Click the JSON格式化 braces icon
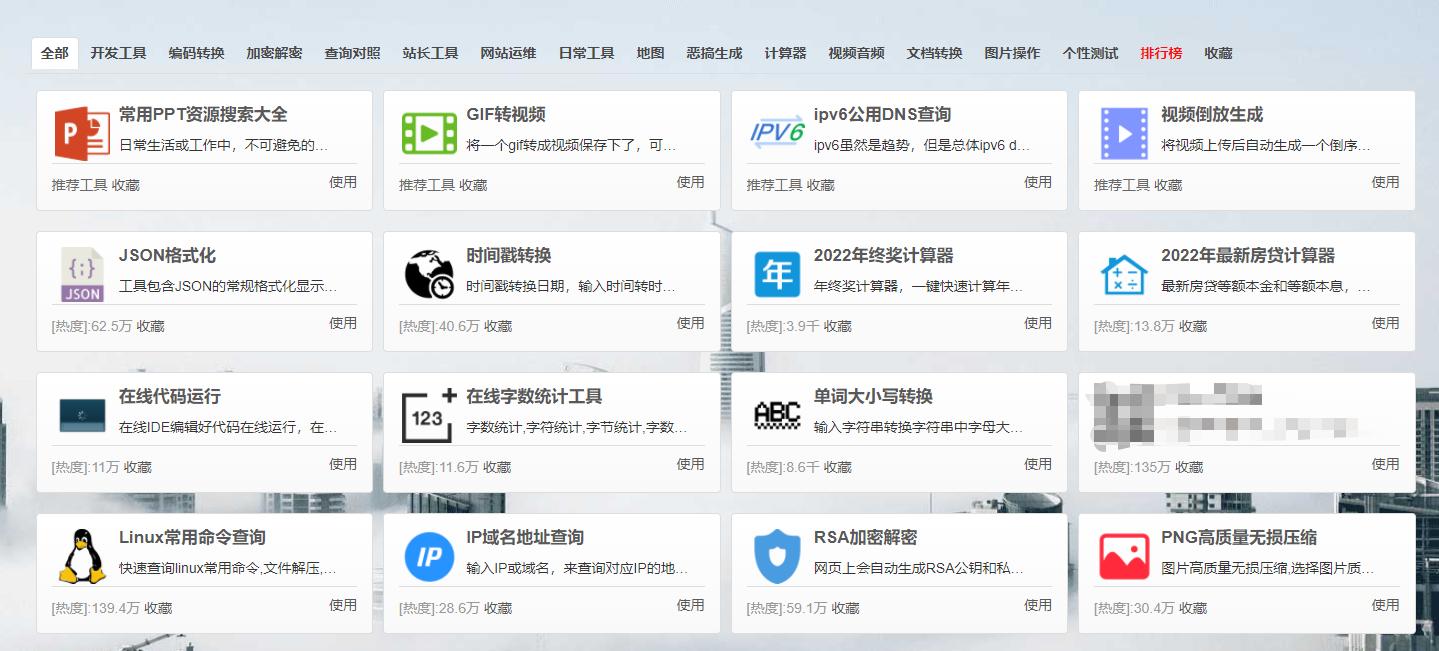Image resolution: width=1439 pixels, height=651 pixels. (82, 272)
